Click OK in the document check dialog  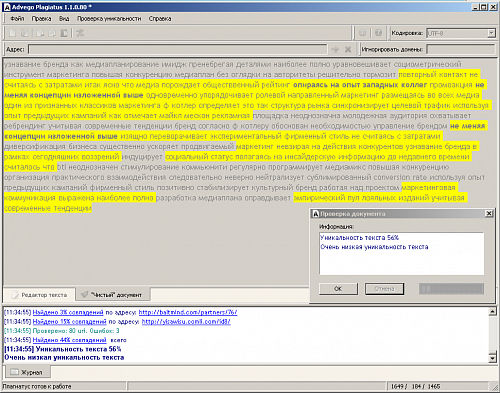click(338, 289)
